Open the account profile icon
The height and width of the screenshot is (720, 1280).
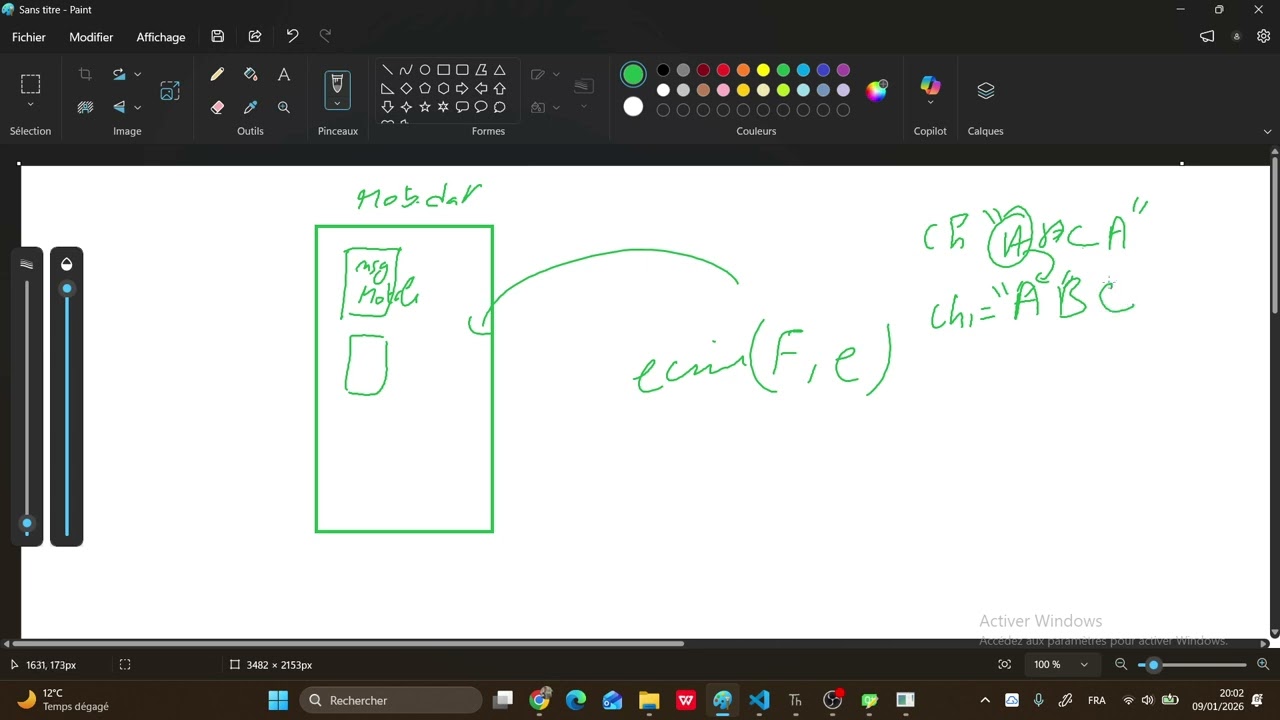pyautogui.click(x=1236, y=37)
